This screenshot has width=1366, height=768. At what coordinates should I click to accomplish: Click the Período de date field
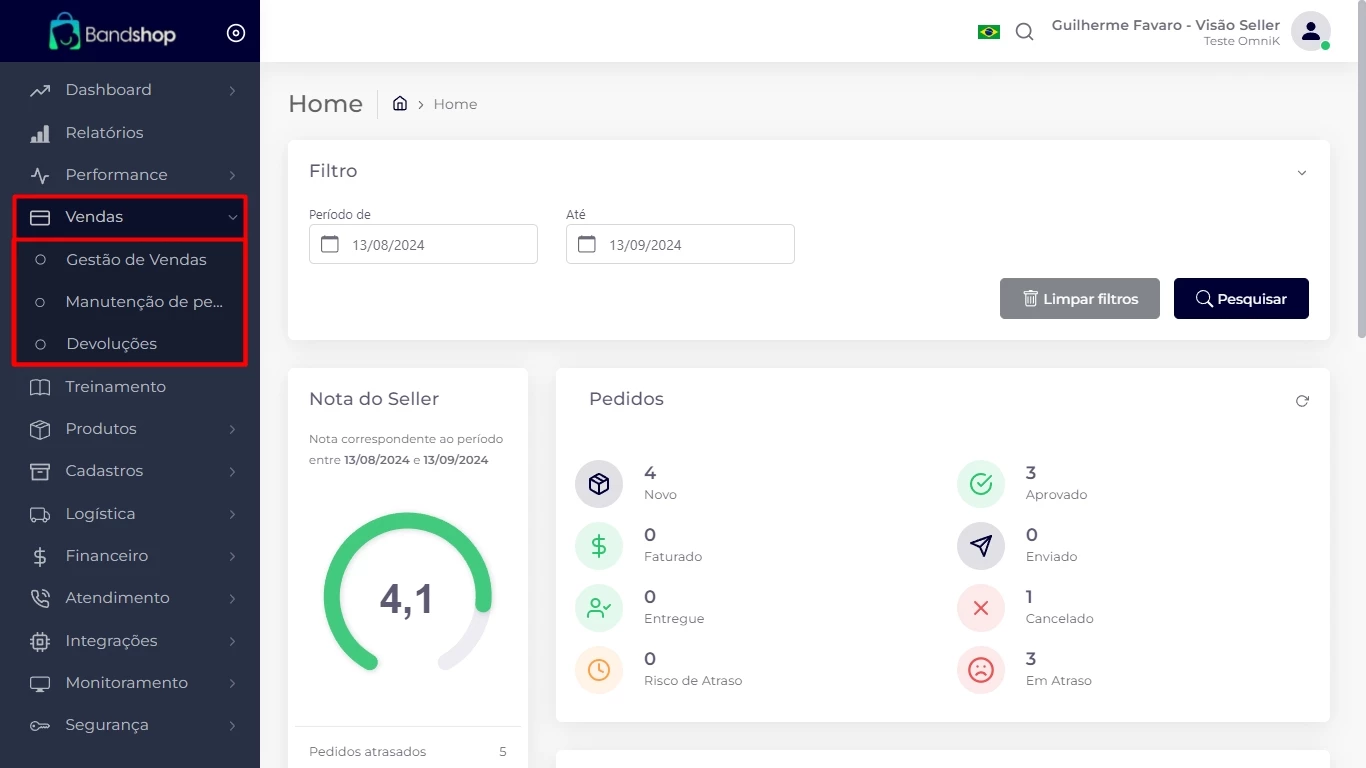423,244
